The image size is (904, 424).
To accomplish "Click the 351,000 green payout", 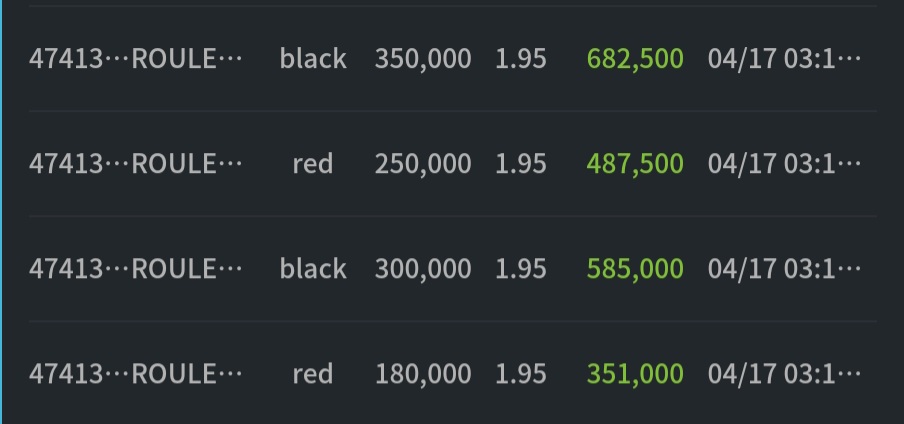I will pos(635,374).
